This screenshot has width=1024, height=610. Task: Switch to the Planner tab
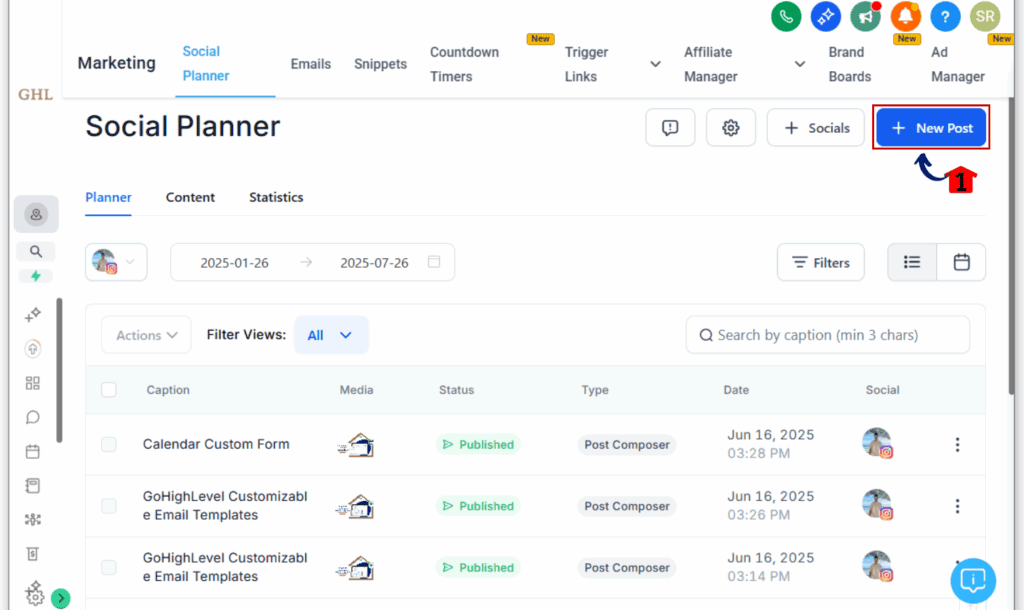(108, 197)
